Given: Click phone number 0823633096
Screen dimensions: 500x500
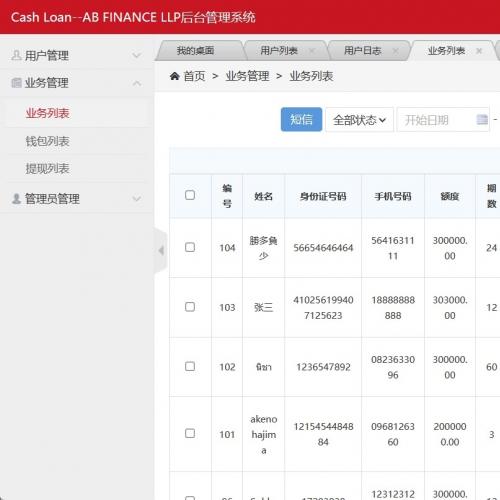Looking at the screenshot, I should (393, 367).
